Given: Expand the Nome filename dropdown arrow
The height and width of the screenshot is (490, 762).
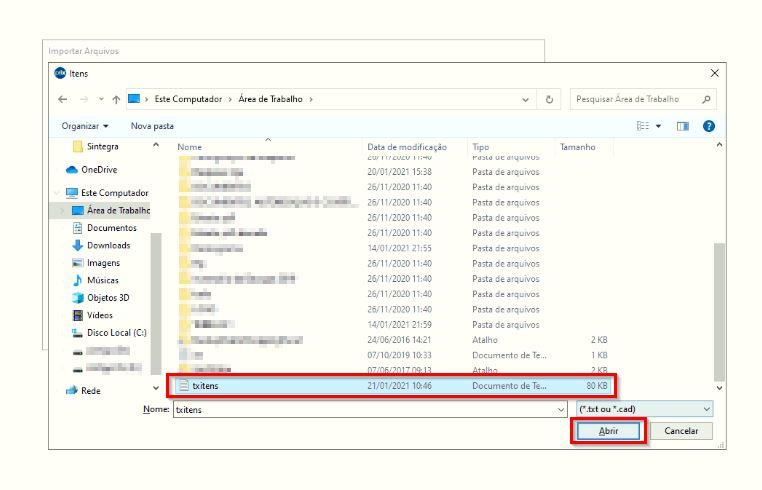Looking at the screenshot, I should (561, 410).
